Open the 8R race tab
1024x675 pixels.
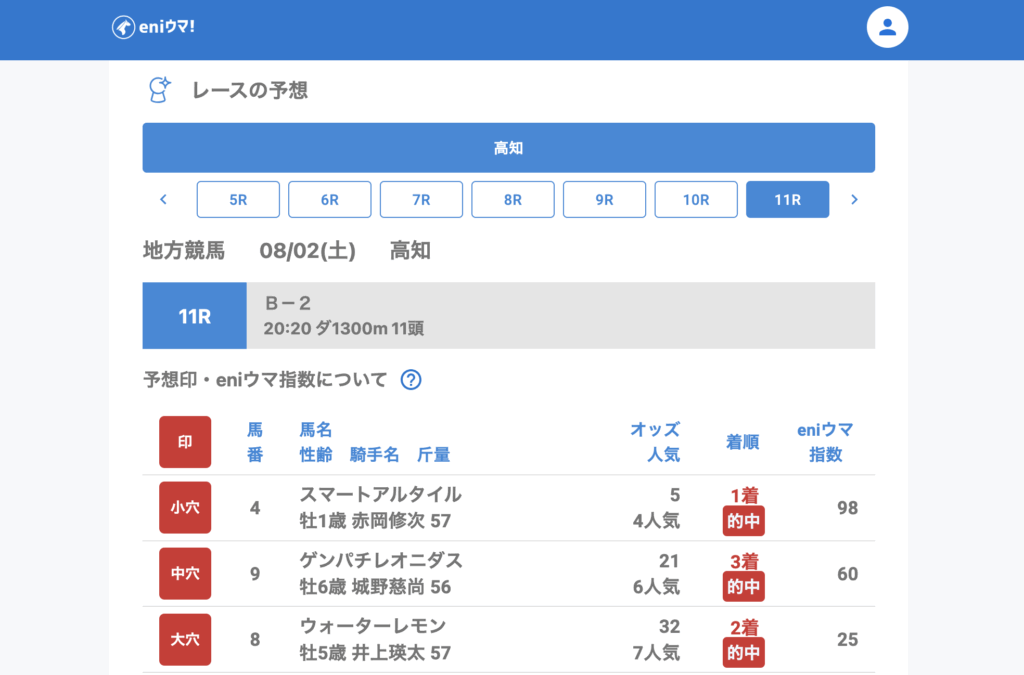(513, 200)
